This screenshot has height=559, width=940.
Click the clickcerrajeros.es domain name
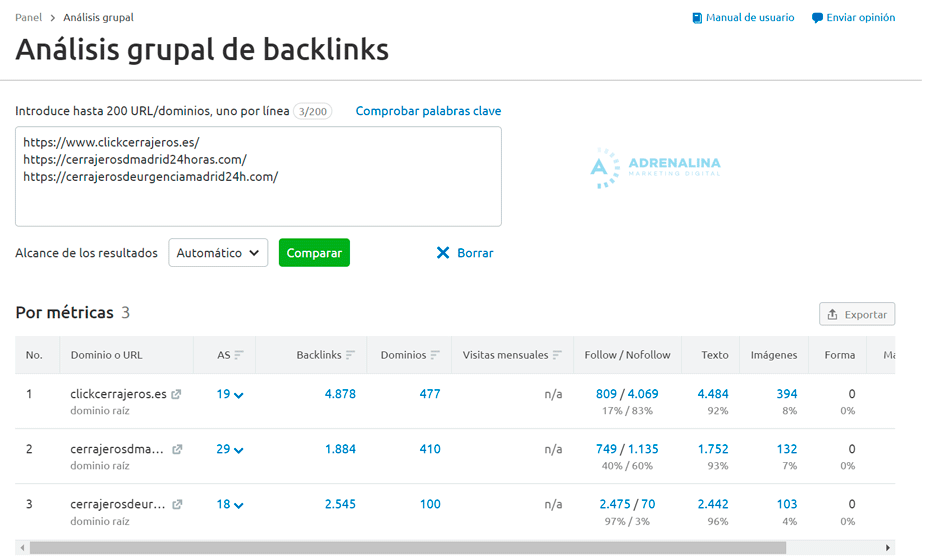click(x=118, y=394)
